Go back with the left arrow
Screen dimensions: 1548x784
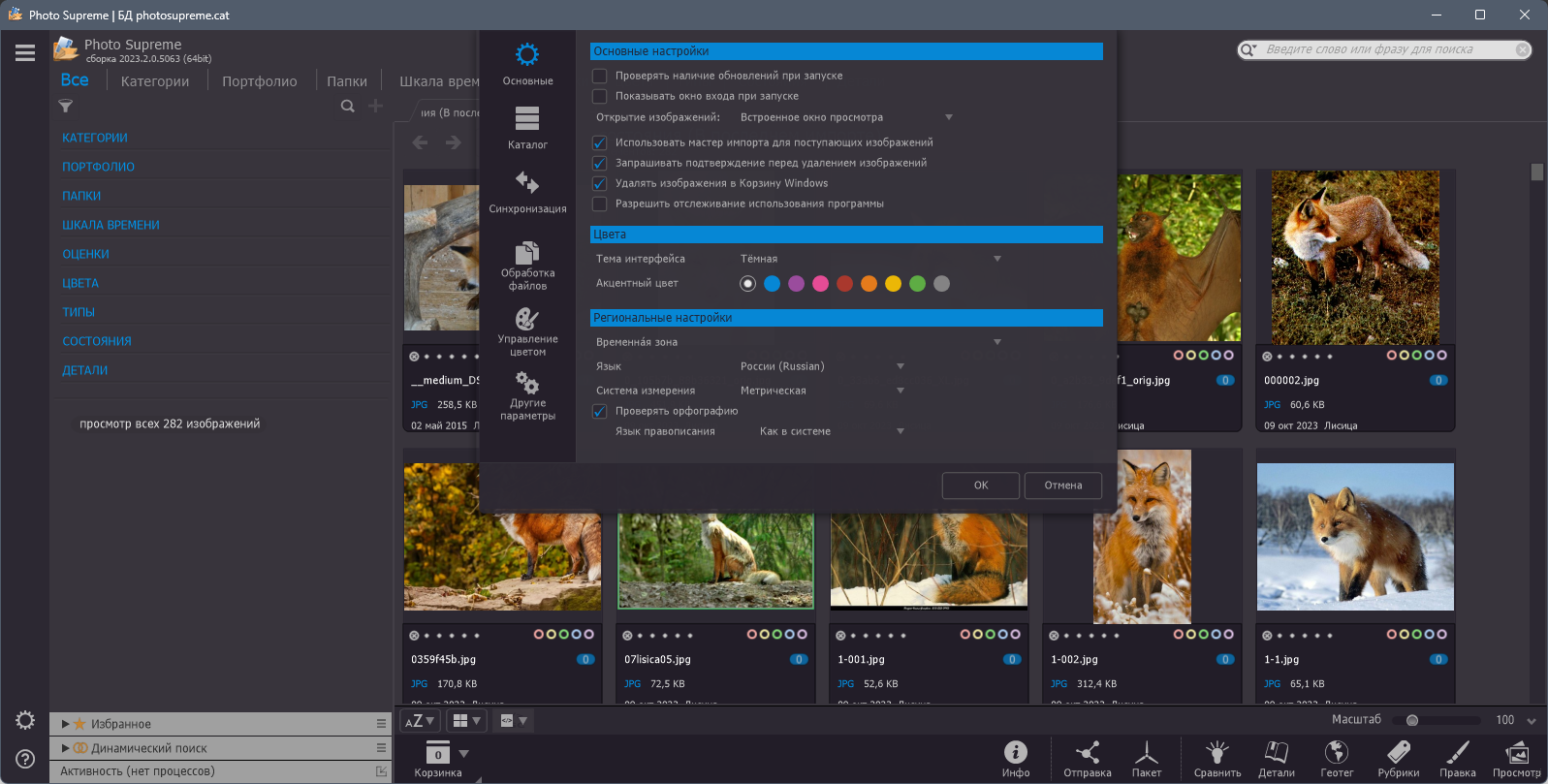pos(420,142)
